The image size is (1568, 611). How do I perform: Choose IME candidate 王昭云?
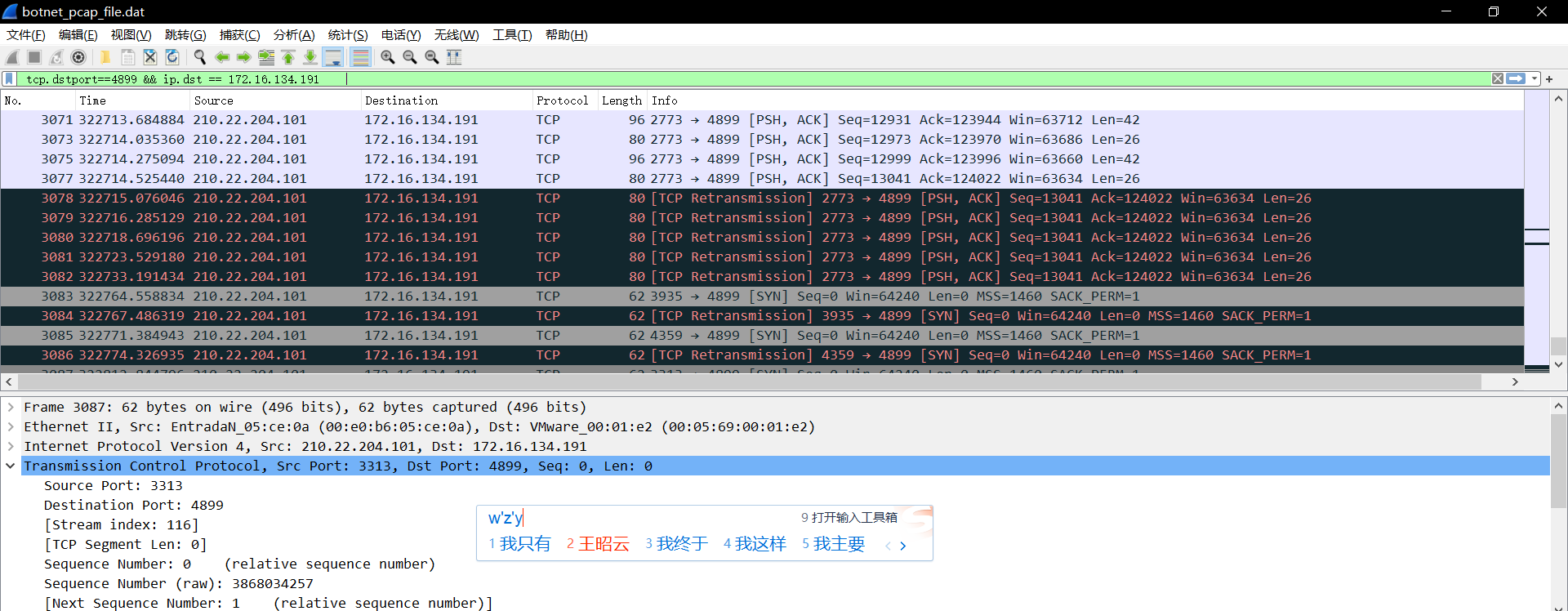(598, 544)
